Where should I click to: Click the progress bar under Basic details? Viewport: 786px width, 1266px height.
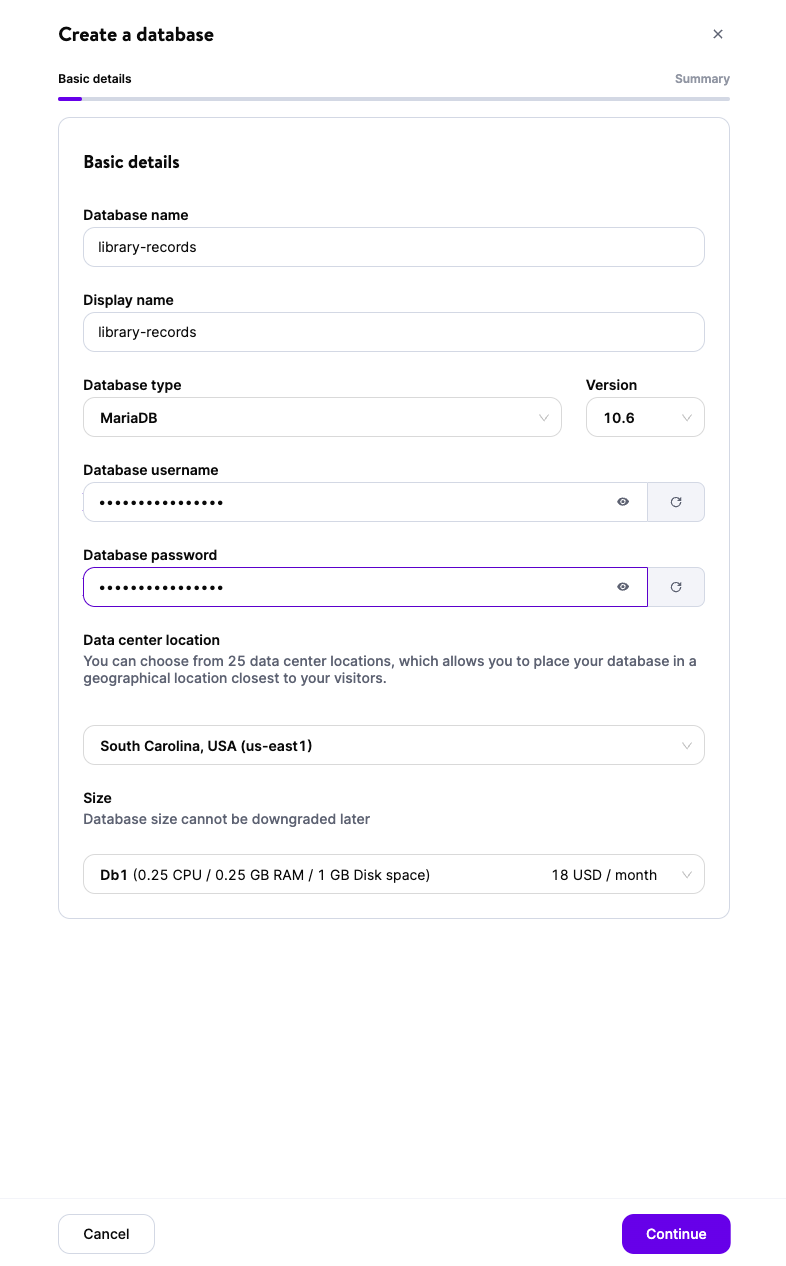click(393, 97)
